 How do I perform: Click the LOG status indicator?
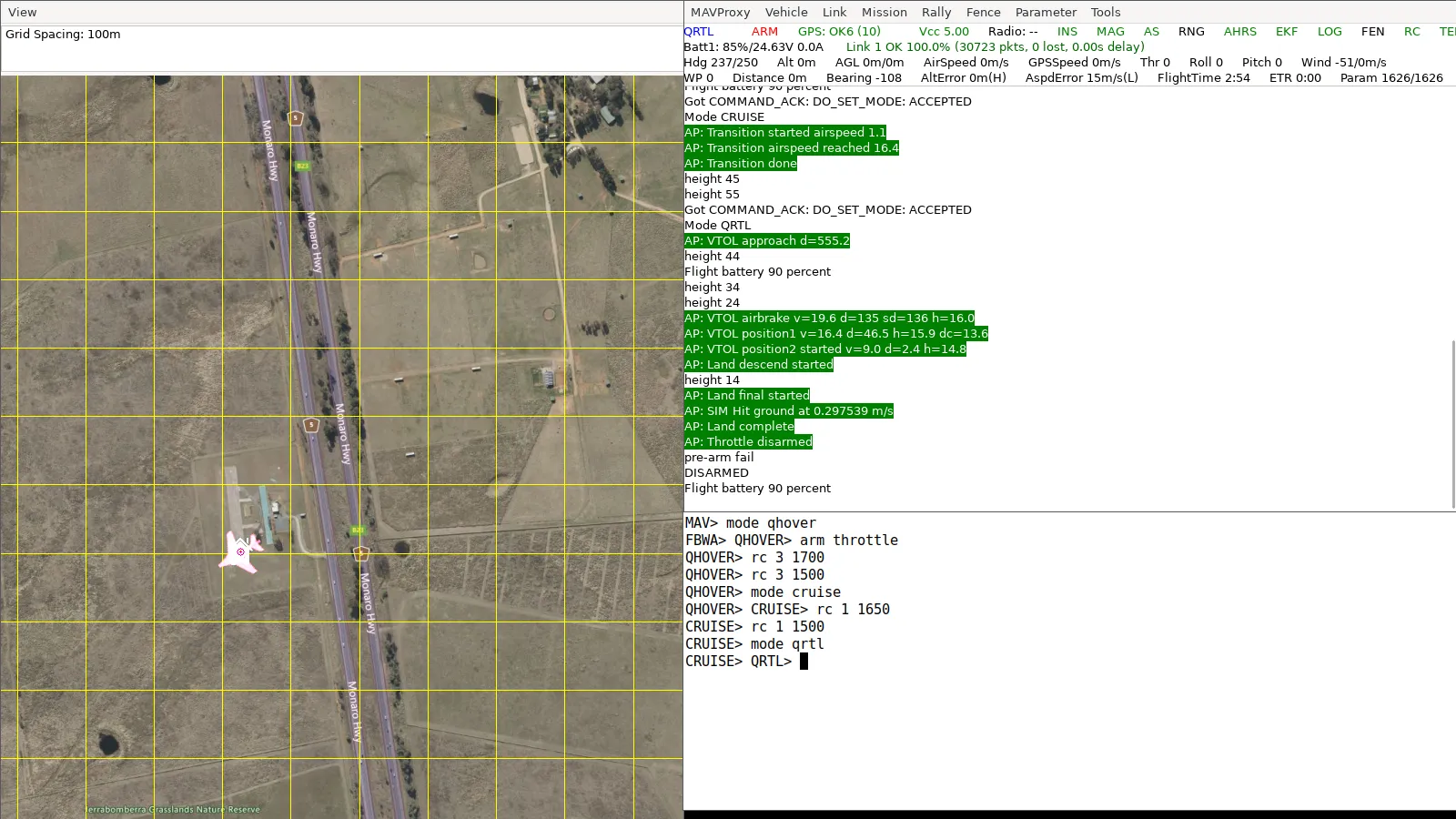pyautogui.click(x=1330, y=31)
